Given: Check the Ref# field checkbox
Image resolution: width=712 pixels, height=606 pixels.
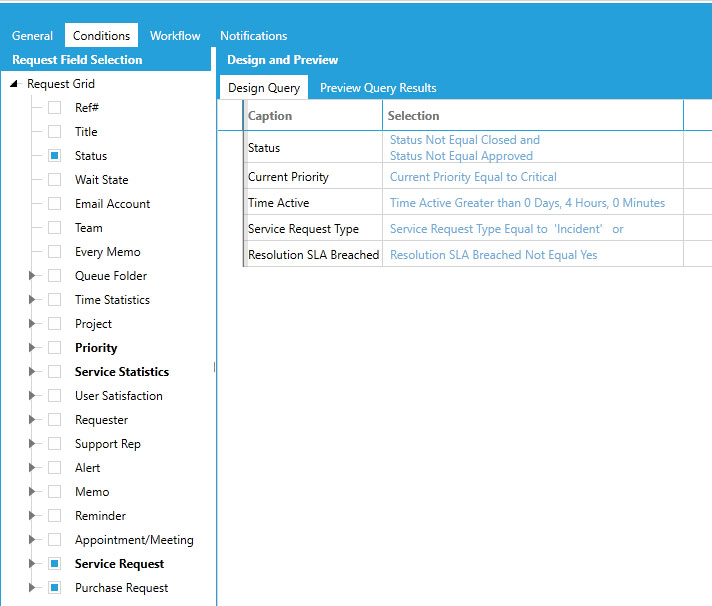Looking at the screenshot, I should pyautogui.click(x=54, y=108).
